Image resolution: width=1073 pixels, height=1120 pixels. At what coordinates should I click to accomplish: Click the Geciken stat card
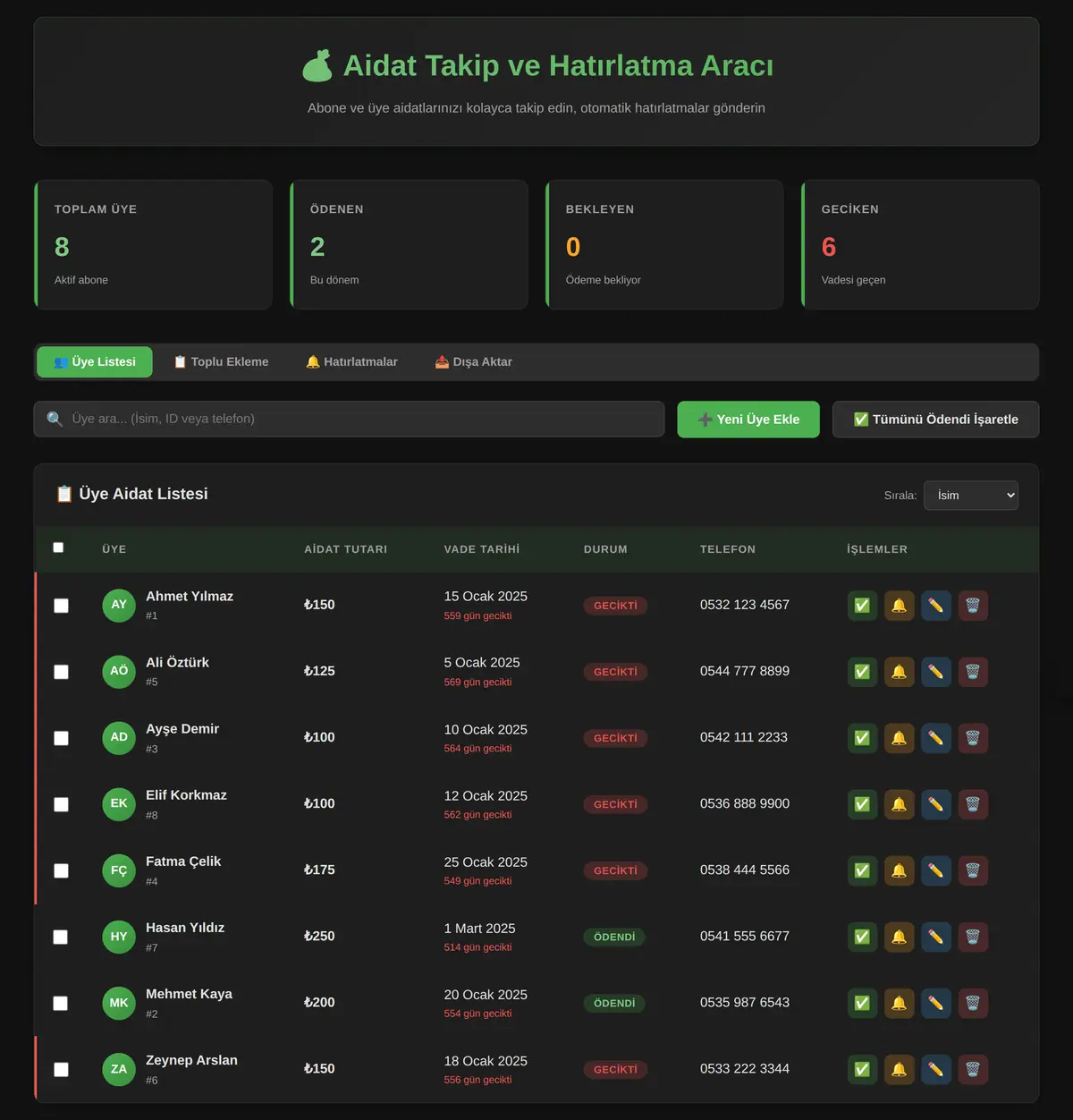click(920, 245)
